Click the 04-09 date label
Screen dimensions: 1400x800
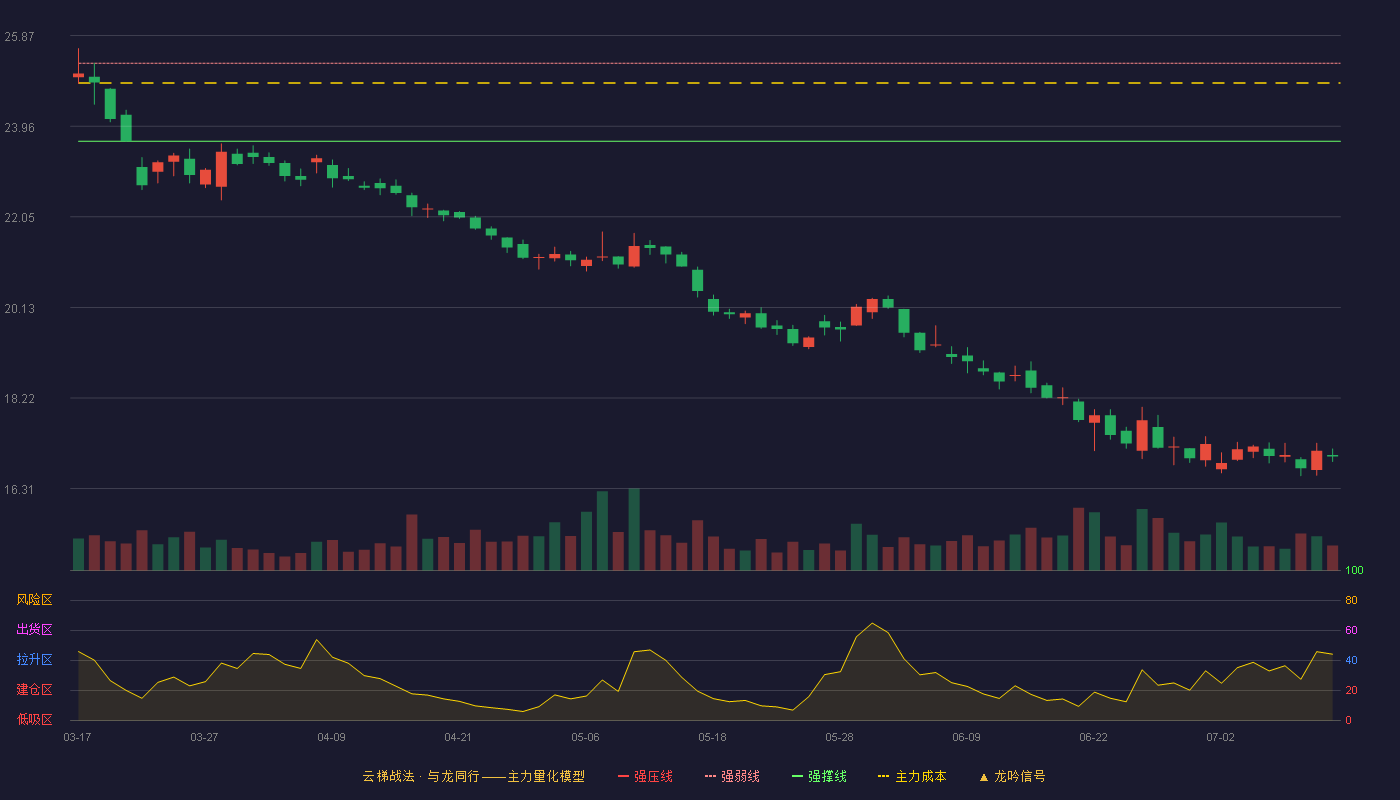coord(331,737)
